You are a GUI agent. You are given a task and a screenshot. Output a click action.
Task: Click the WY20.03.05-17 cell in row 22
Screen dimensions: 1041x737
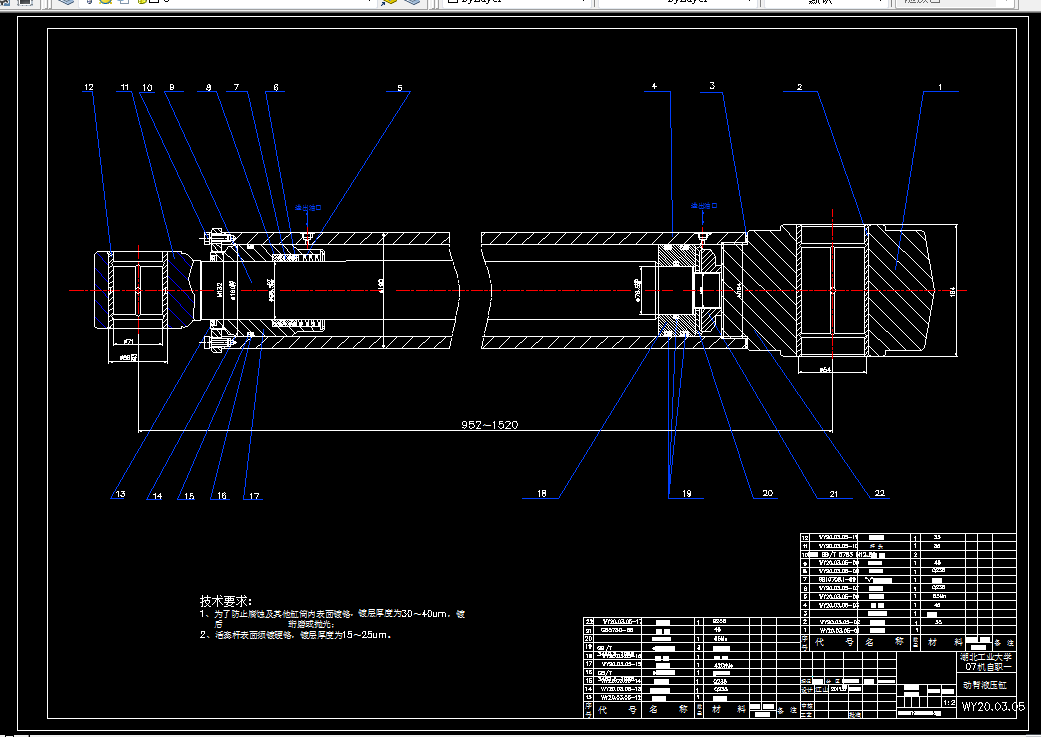click(622, 621)
